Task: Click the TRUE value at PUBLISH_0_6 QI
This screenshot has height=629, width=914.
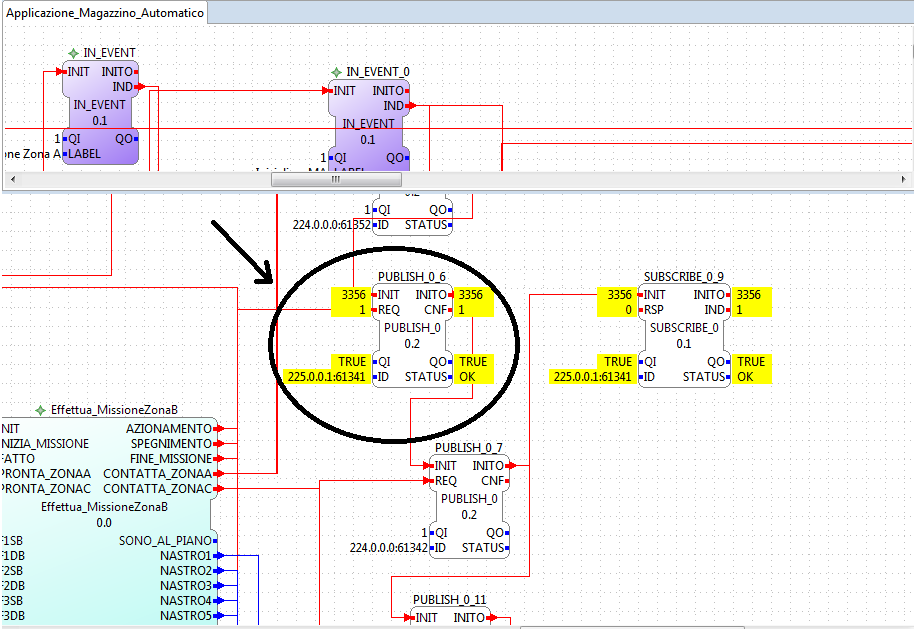Action: tap(352, 362)
